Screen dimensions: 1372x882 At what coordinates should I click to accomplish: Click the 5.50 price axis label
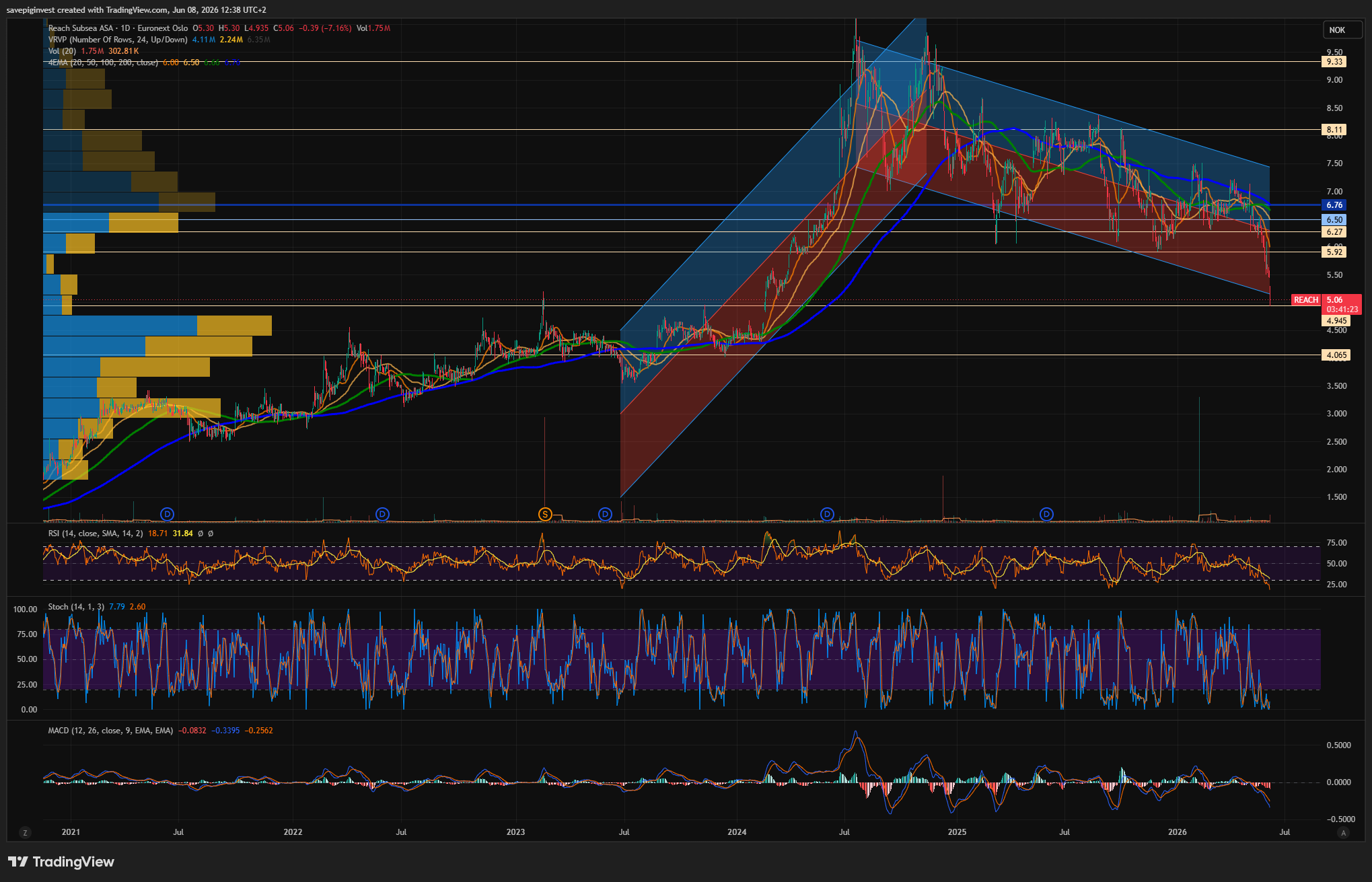pos(1334,275)
